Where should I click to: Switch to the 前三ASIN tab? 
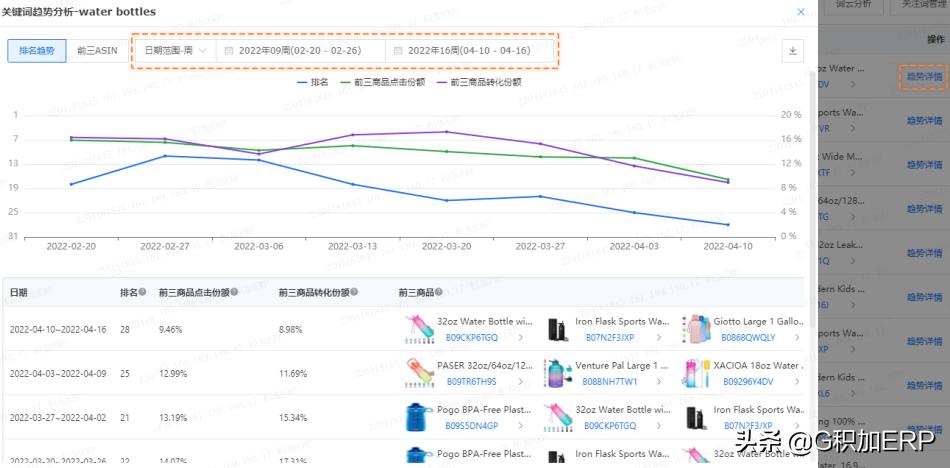[96, 50]
